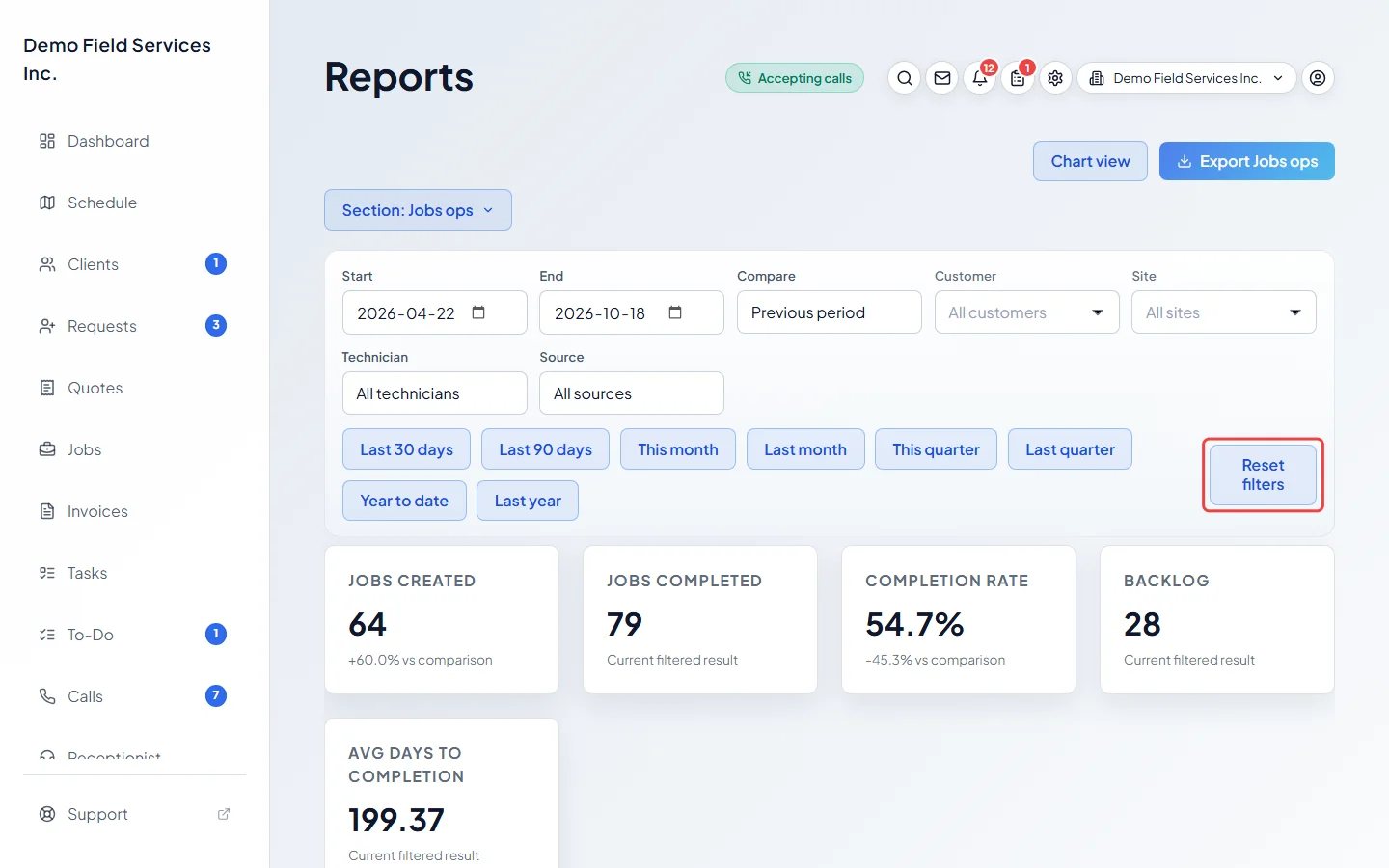Click the End date calendar icon
Viewport: 1389px width, 868px height.
(x=675, y=312)
